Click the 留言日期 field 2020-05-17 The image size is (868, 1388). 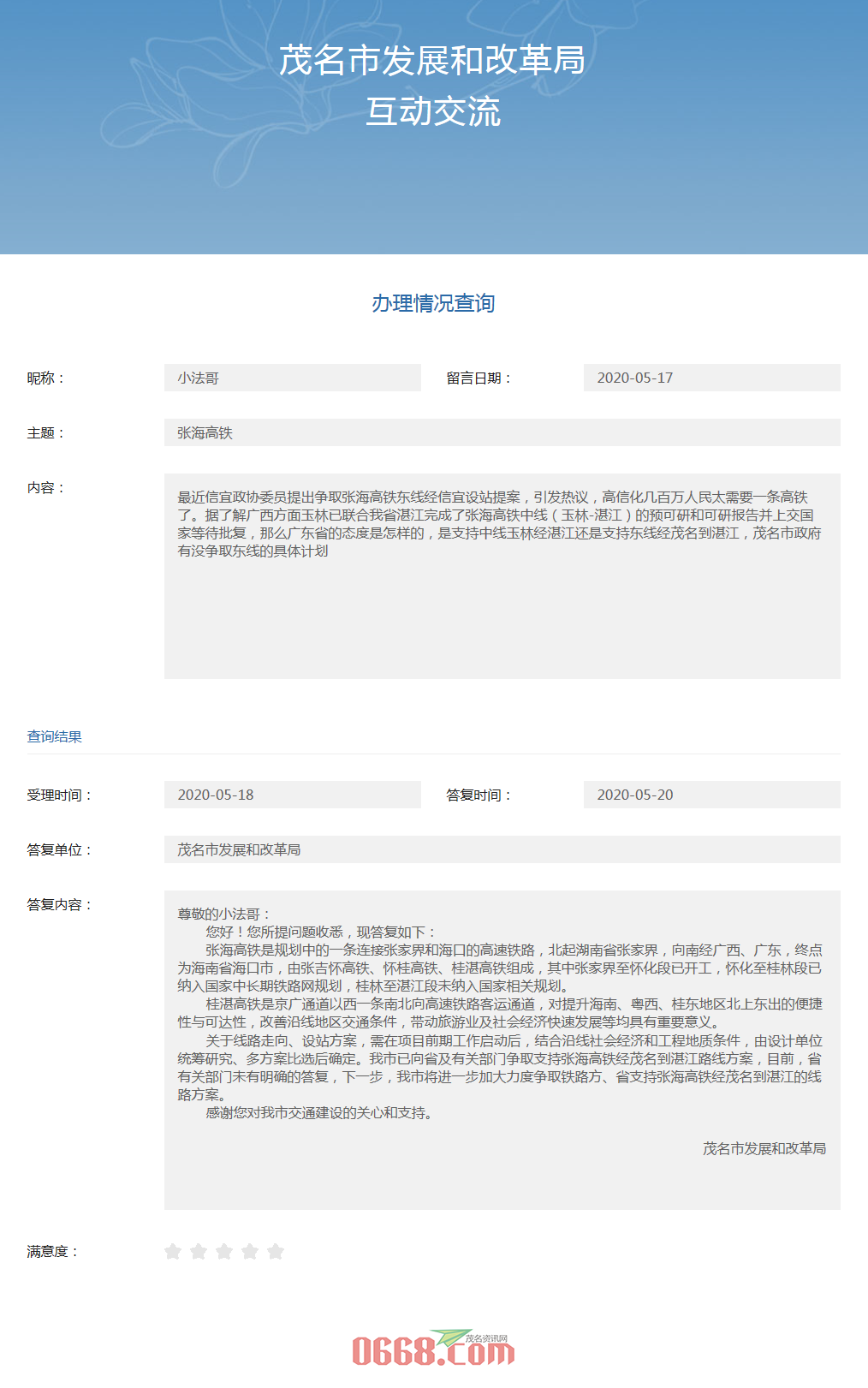pyautogui.click(x=711, y=378)
